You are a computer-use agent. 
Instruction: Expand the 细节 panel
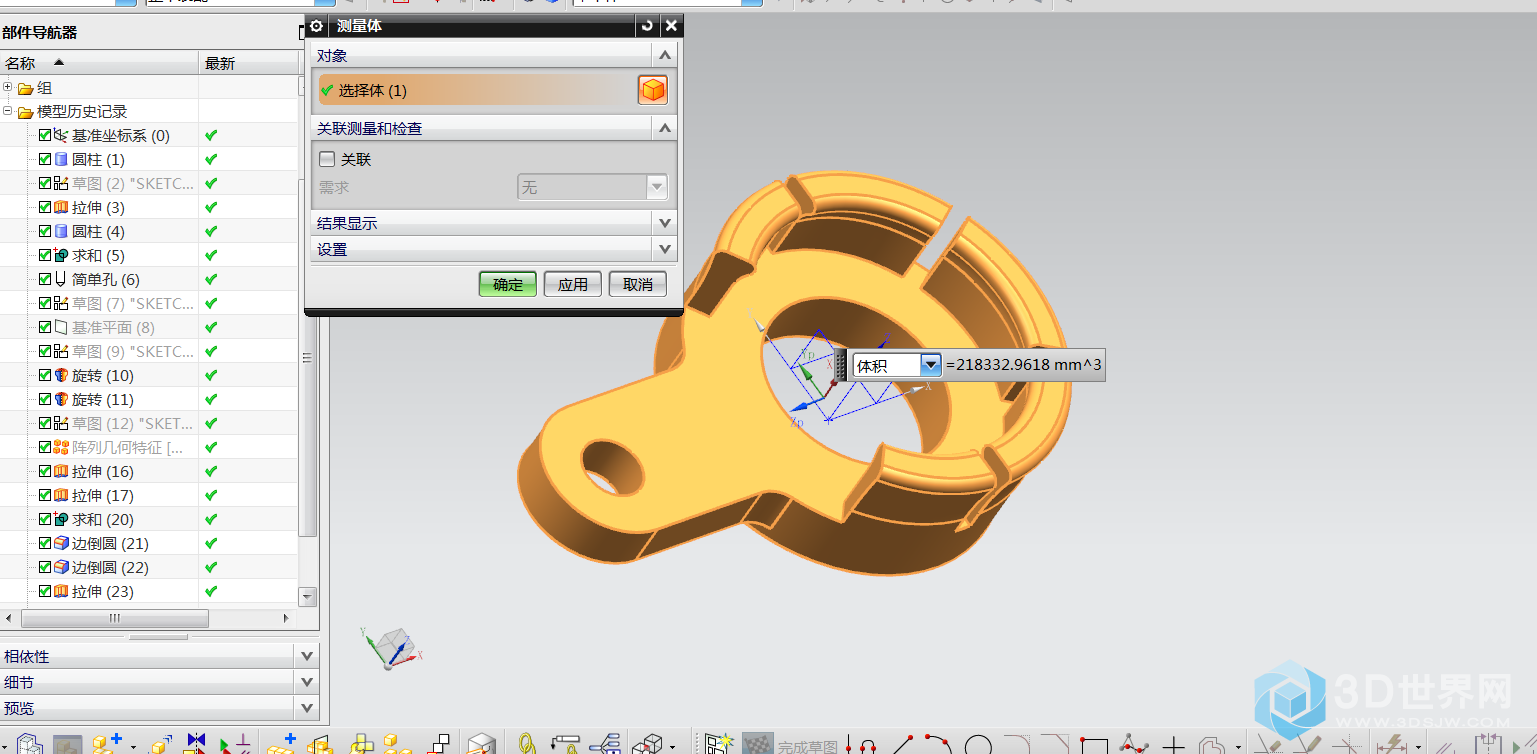[308, 682]
